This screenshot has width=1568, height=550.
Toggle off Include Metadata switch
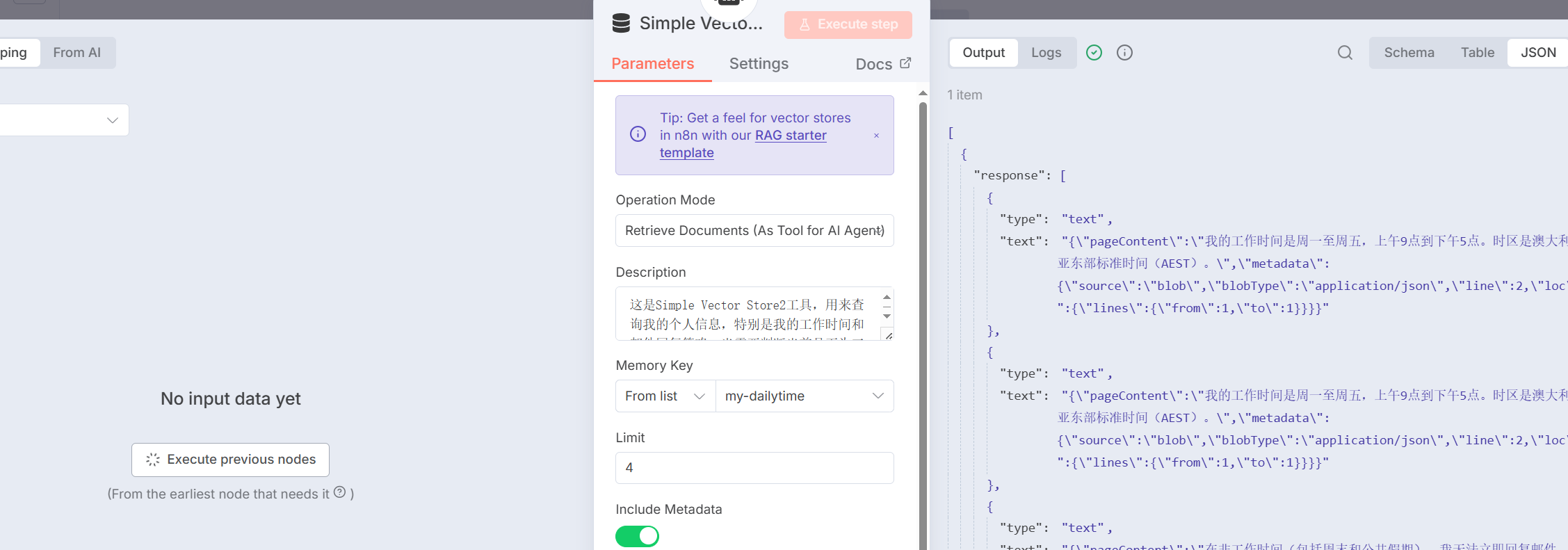(637, 536)
